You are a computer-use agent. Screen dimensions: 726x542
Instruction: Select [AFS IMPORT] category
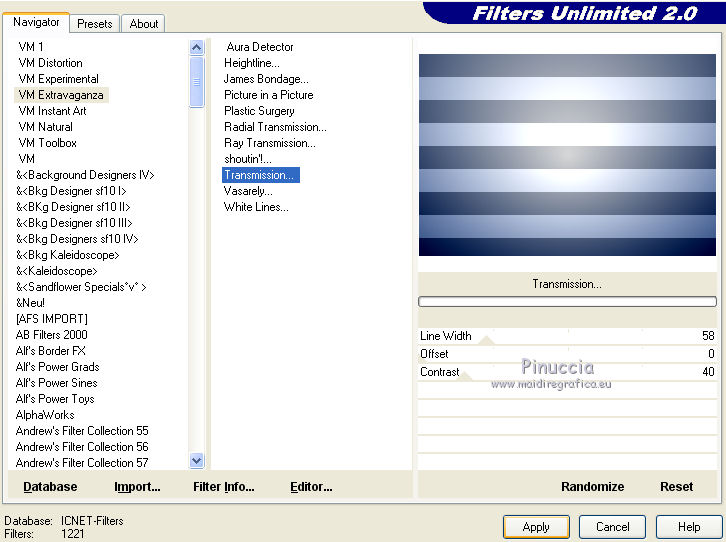click(52, 319)
